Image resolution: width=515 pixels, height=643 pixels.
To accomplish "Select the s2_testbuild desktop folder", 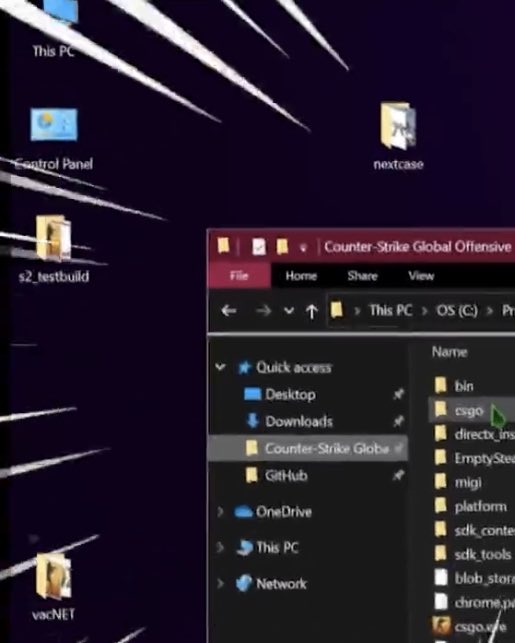I will pyautogui.click(x=54, y=249).
